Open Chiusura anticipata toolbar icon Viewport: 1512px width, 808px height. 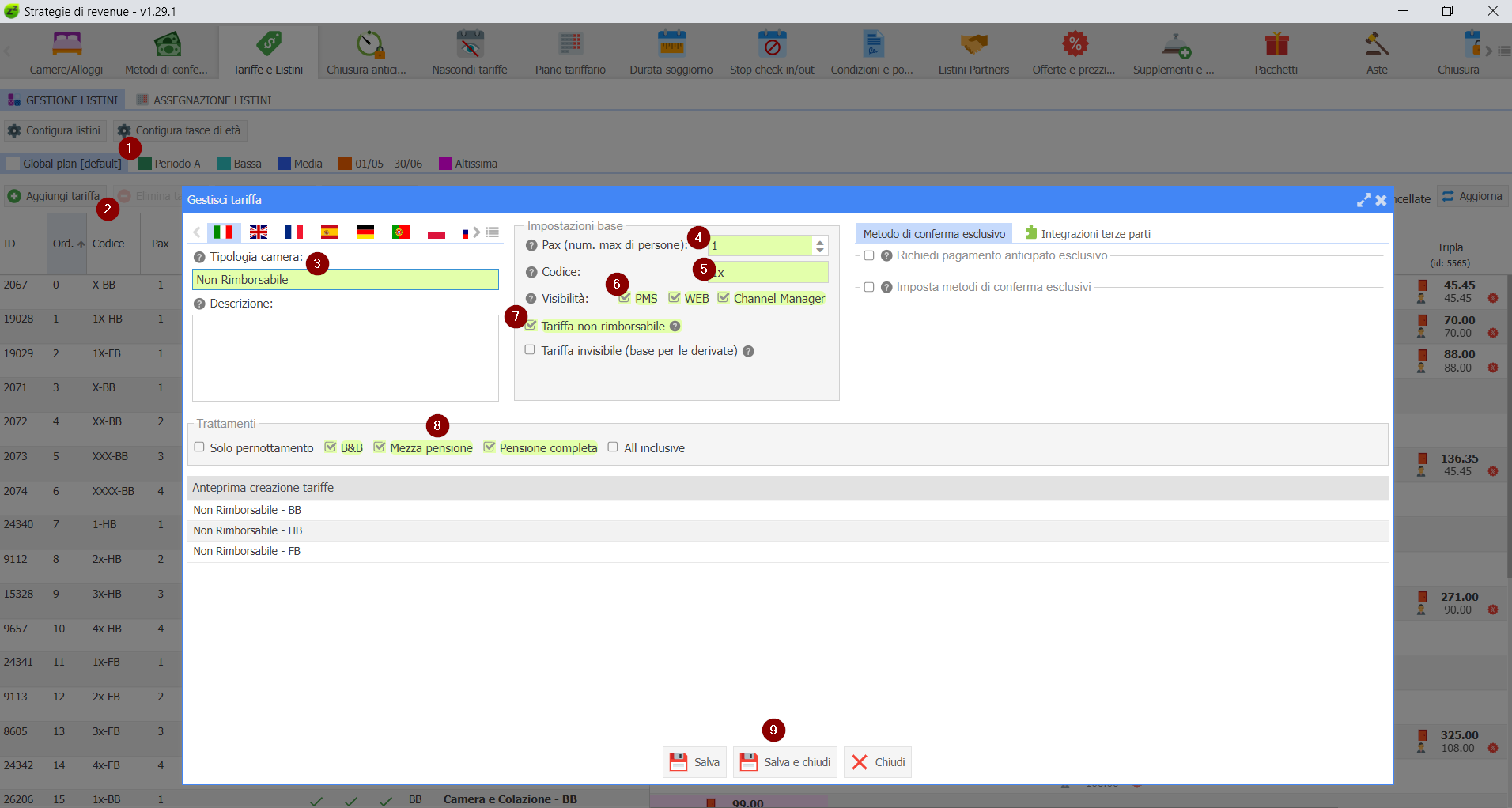(366, 52)
